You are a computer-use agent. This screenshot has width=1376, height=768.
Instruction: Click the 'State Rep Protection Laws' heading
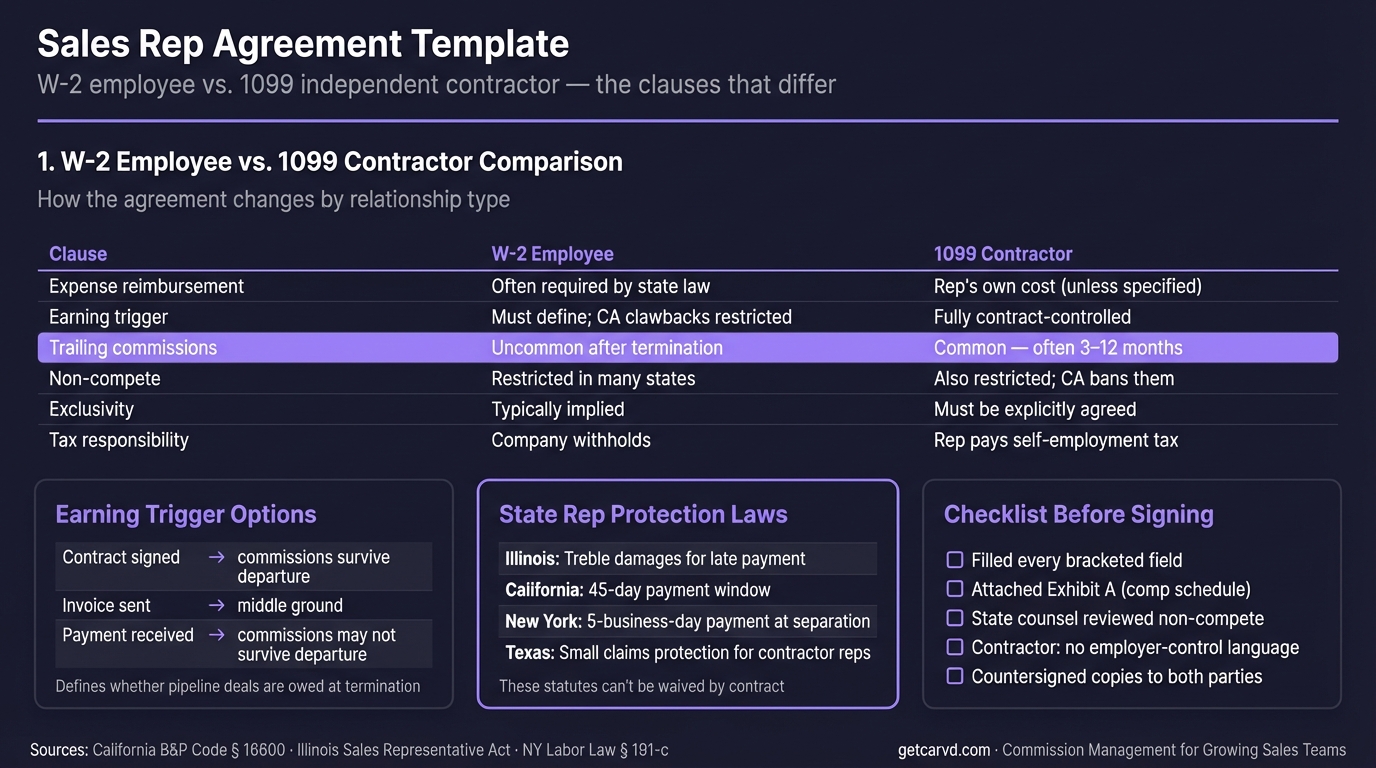click(x=643, y=515)
